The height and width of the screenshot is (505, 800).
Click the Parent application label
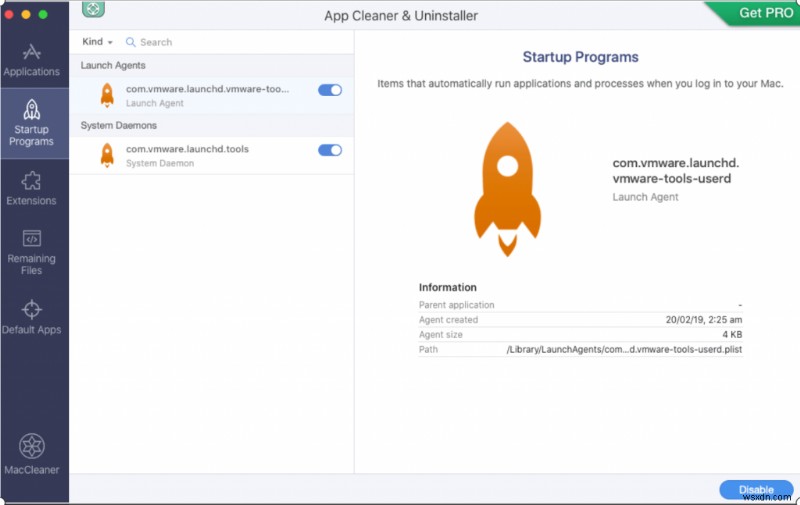[x=457, y=305]
